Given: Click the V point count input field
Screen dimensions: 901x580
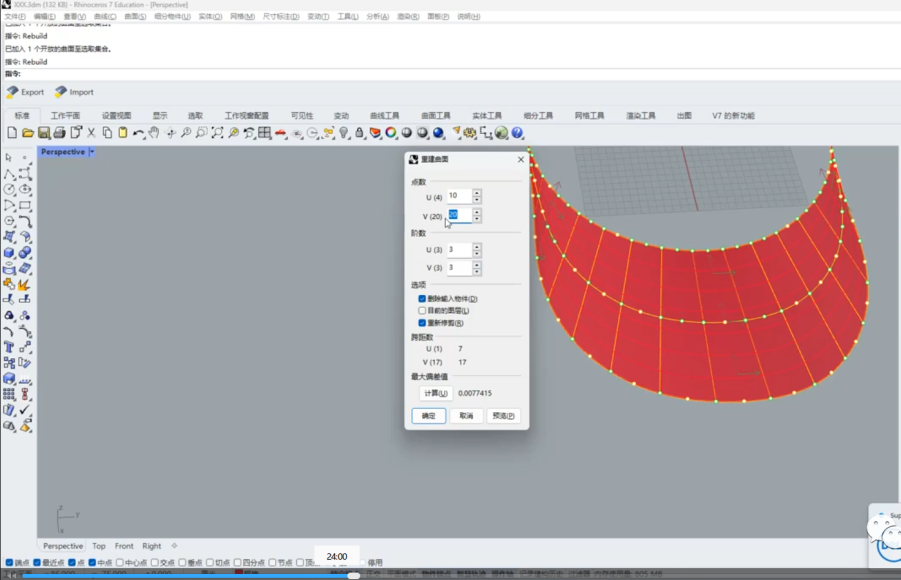Looking at the screenshot, I should coord(458,215).
